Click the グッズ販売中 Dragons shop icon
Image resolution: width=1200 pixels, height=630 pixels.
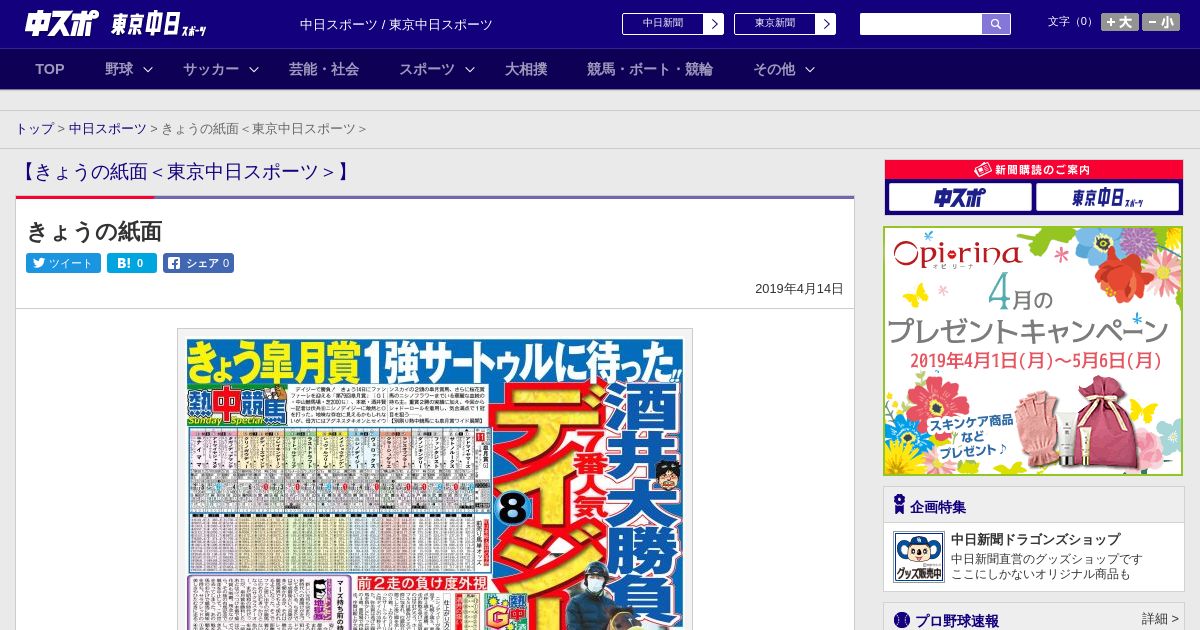point(919,557)
